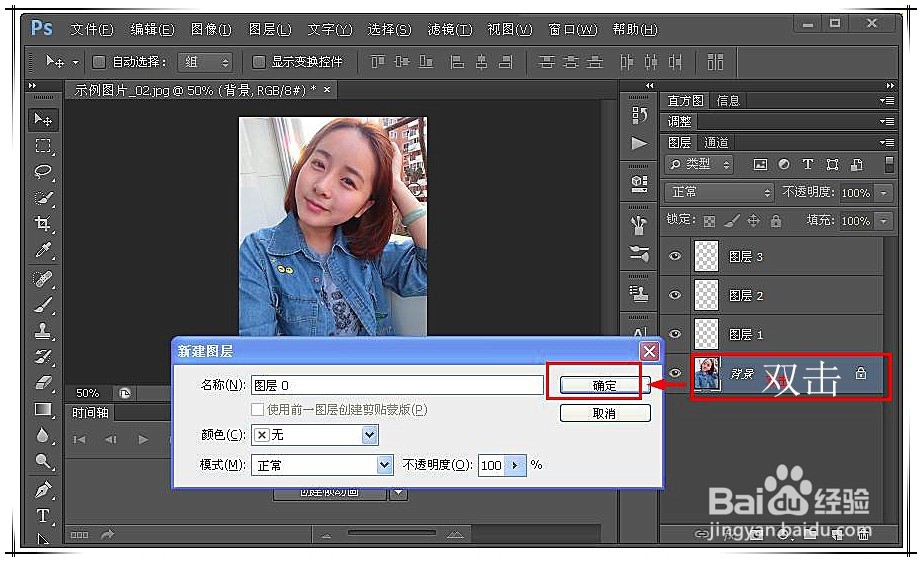Select the Crop tool

coord(43,223)
